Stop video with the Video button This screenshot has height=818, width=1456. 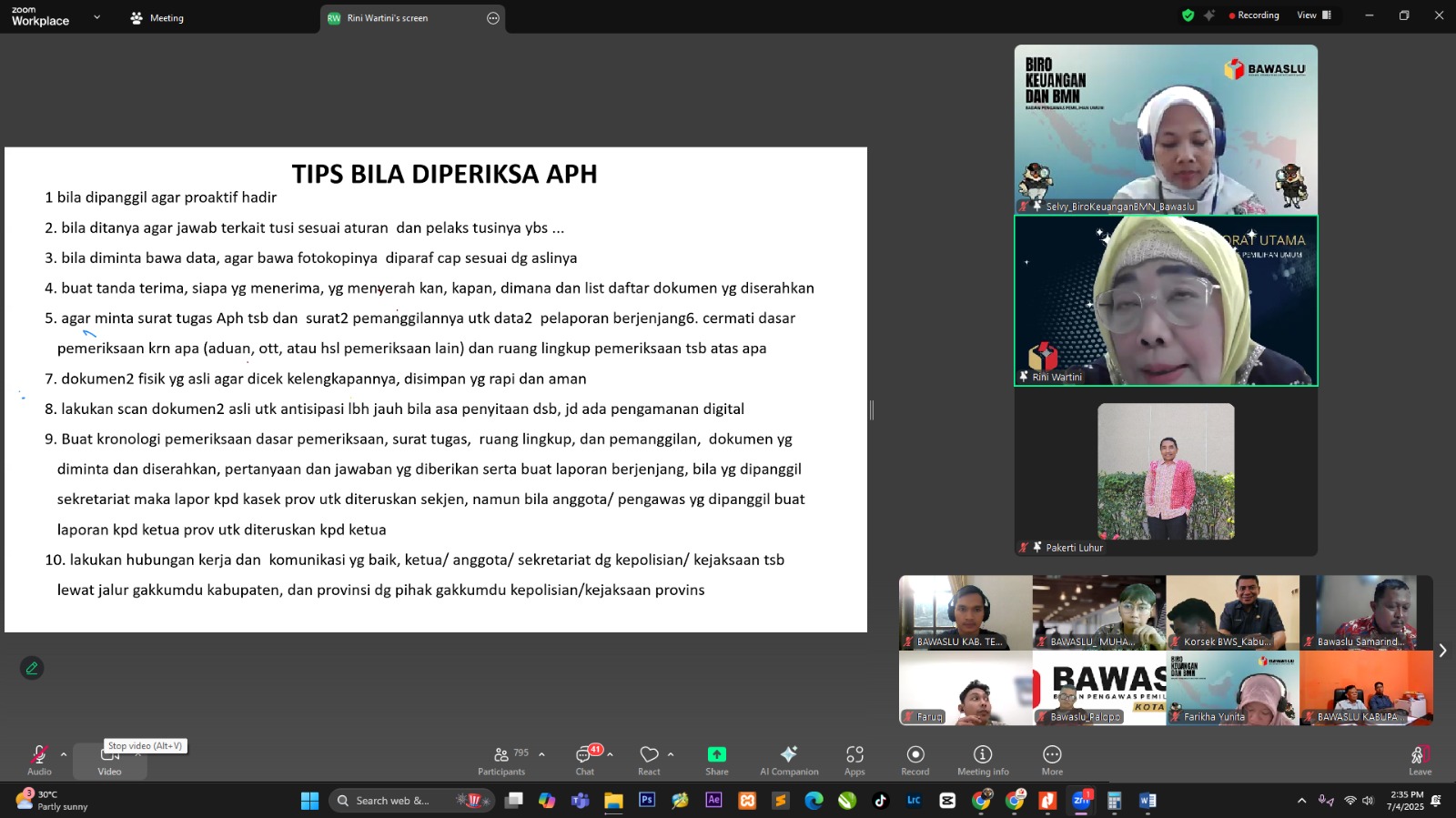click(110, 762)
